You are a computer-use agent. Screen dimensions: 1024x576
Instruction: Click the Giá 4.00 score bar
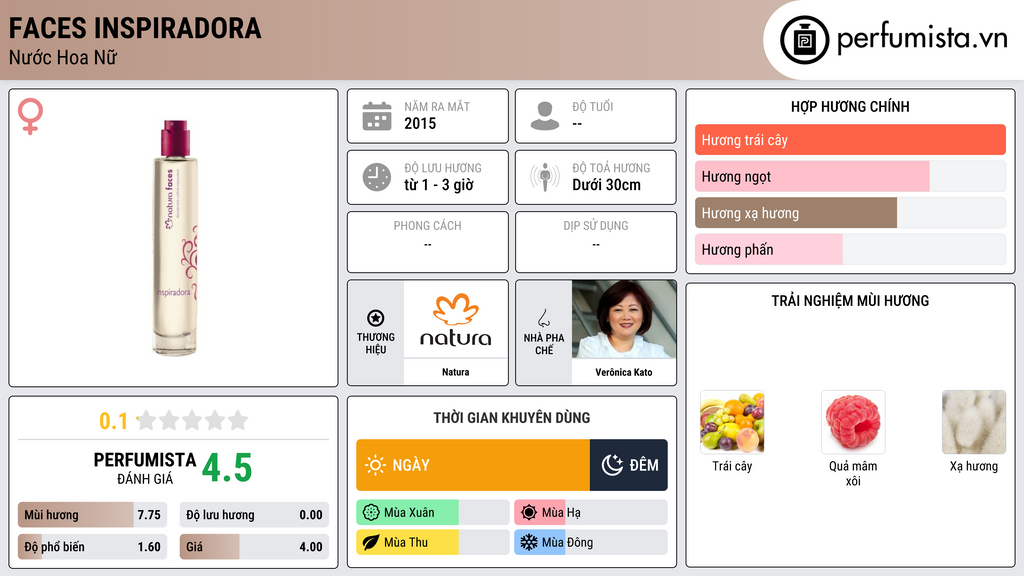[x=254, y=547]
